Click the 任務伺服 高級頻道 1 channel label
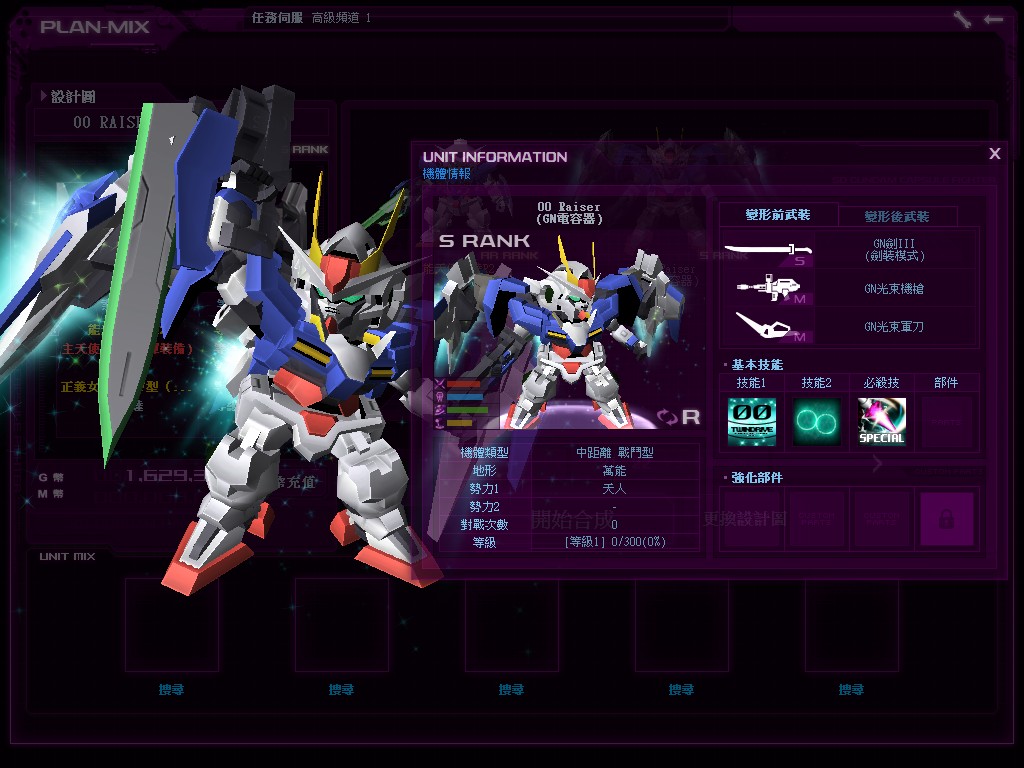The image size is (1024, 768). [311, 18]
